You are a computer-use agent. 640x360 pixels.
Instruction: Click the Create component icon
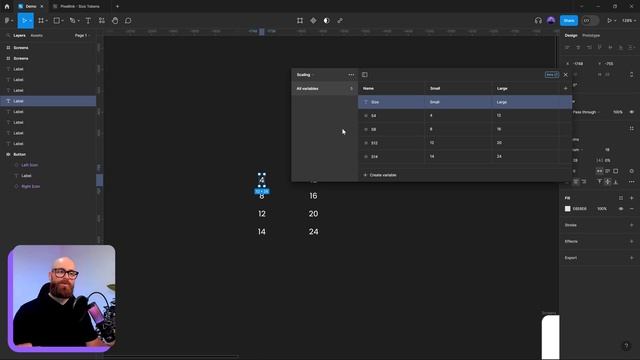pyautogui.click(x=313, y=20)
